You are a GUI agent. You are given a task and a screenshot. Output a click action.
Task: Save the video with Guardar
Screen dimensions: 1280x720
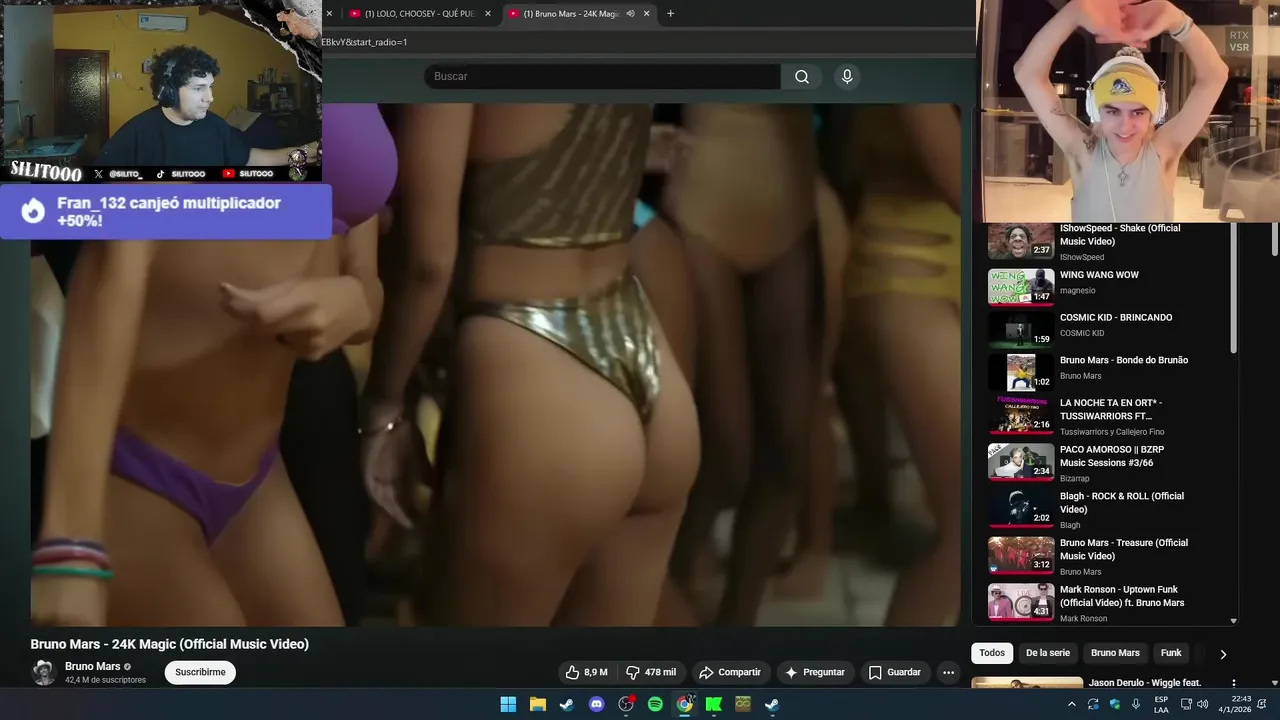(x=894, y=672)
